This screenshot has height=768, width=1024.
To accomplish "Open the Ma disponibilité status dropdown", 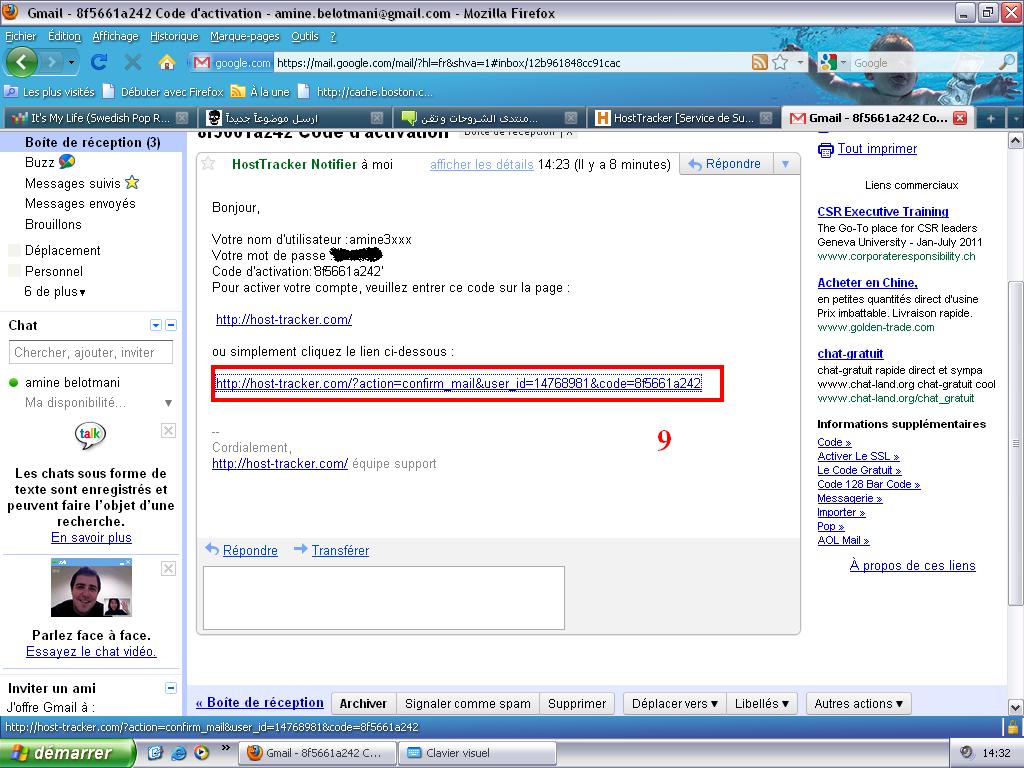I will tap(168, 403).
